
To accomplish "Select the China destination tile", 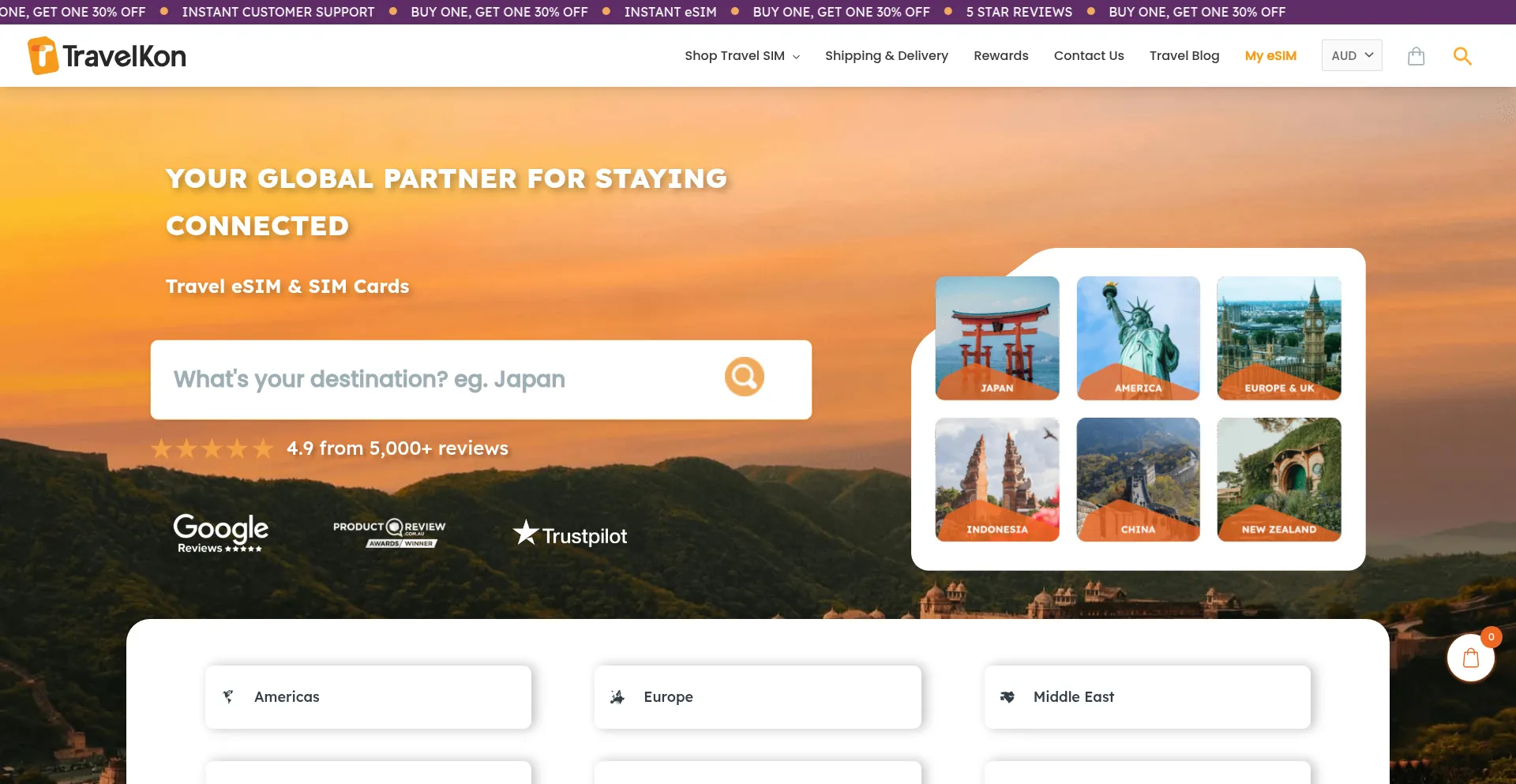I will (1138, 479).
